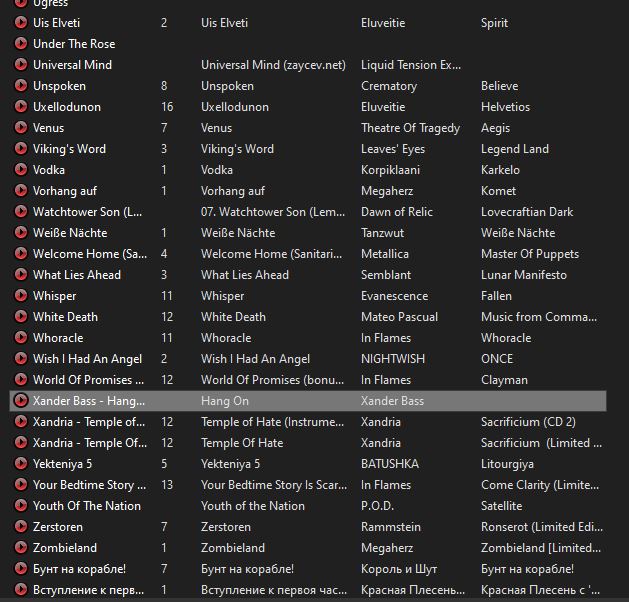
Task: Select the Sacrificium (CD 2) album cell
Action: coord(528,422)
